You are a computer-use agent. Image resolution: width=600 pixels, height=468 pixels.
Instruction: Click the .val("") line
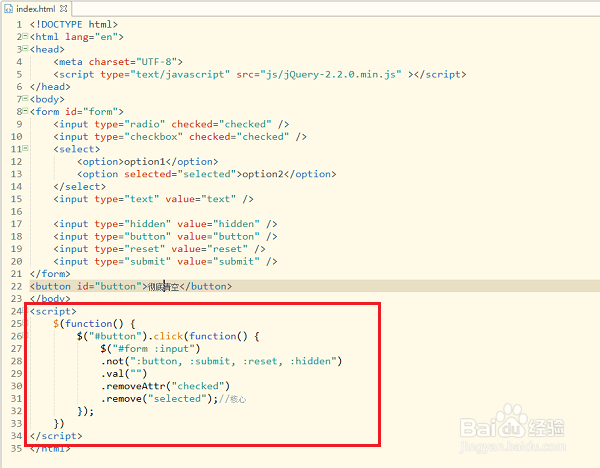point(124,373)
